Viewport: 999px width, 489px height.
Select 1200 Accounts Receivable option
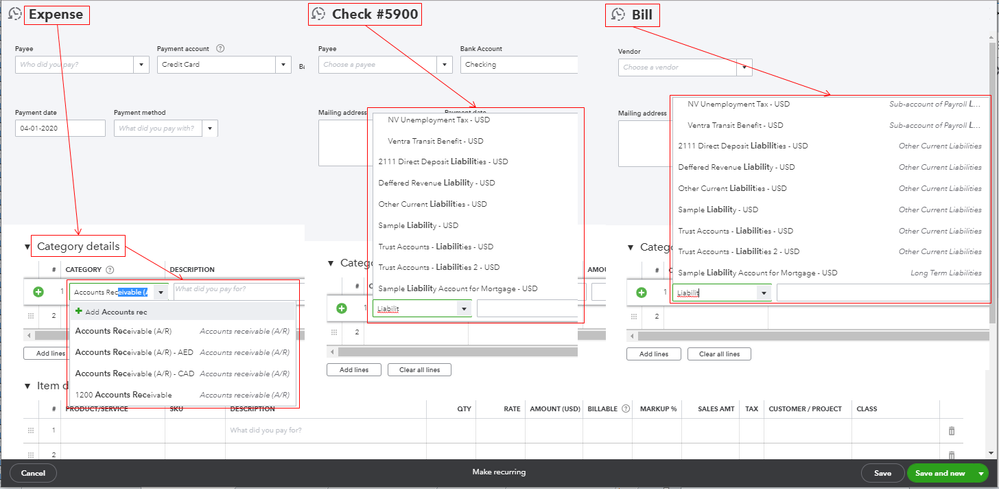[x=182, y=395]
